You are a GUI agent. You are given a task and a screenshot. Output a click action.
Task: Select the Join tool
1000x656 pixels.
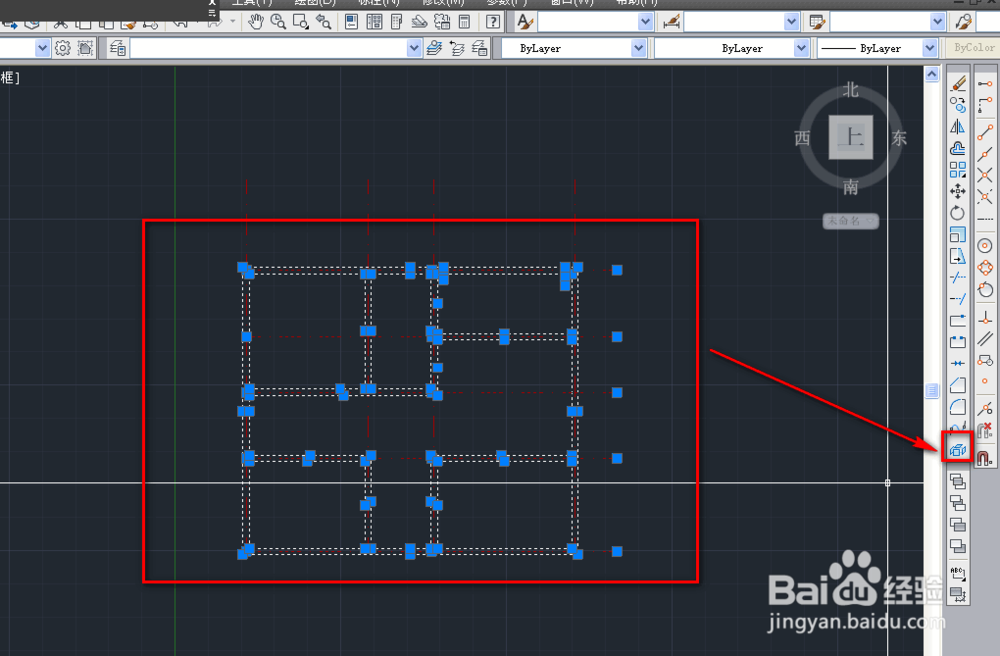pyautogui.click(x=957, y=363)
